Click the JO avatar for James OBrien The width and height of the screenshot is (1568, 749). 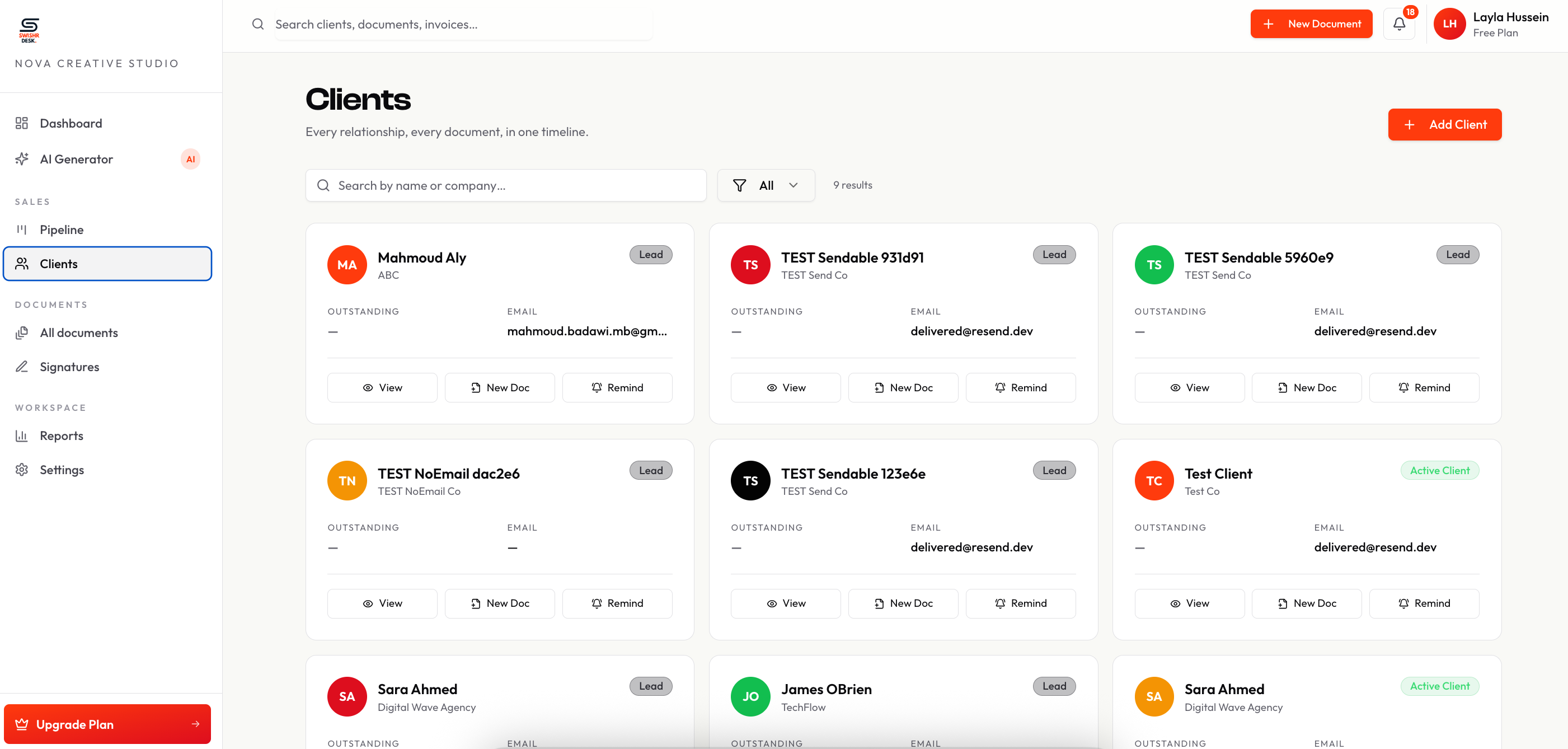(x=750, y=696)
